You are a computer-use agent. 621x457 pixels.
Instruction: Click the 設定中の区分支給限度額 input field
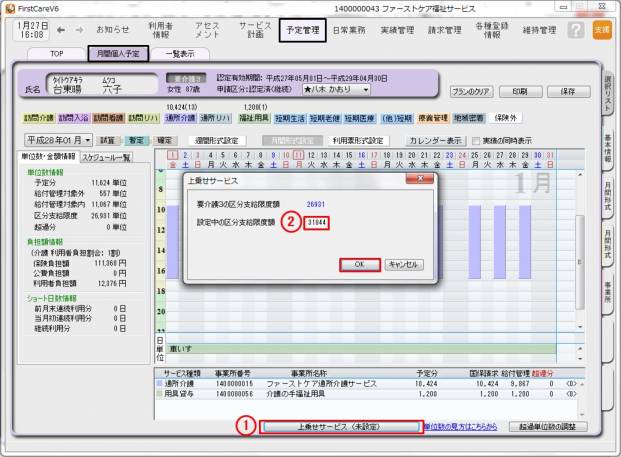click(318, 222)
